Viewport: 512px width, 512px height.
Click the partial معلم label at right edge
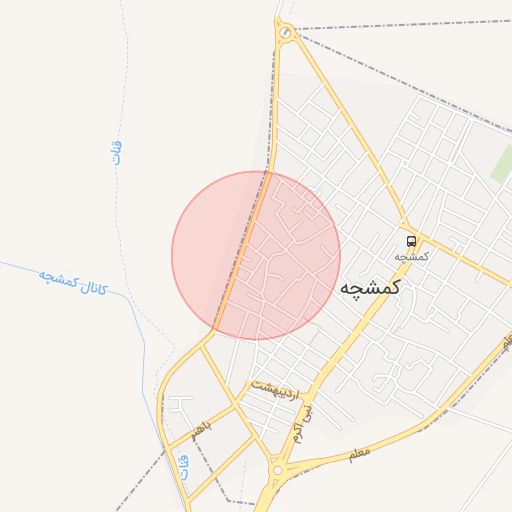tap(507, 343)
